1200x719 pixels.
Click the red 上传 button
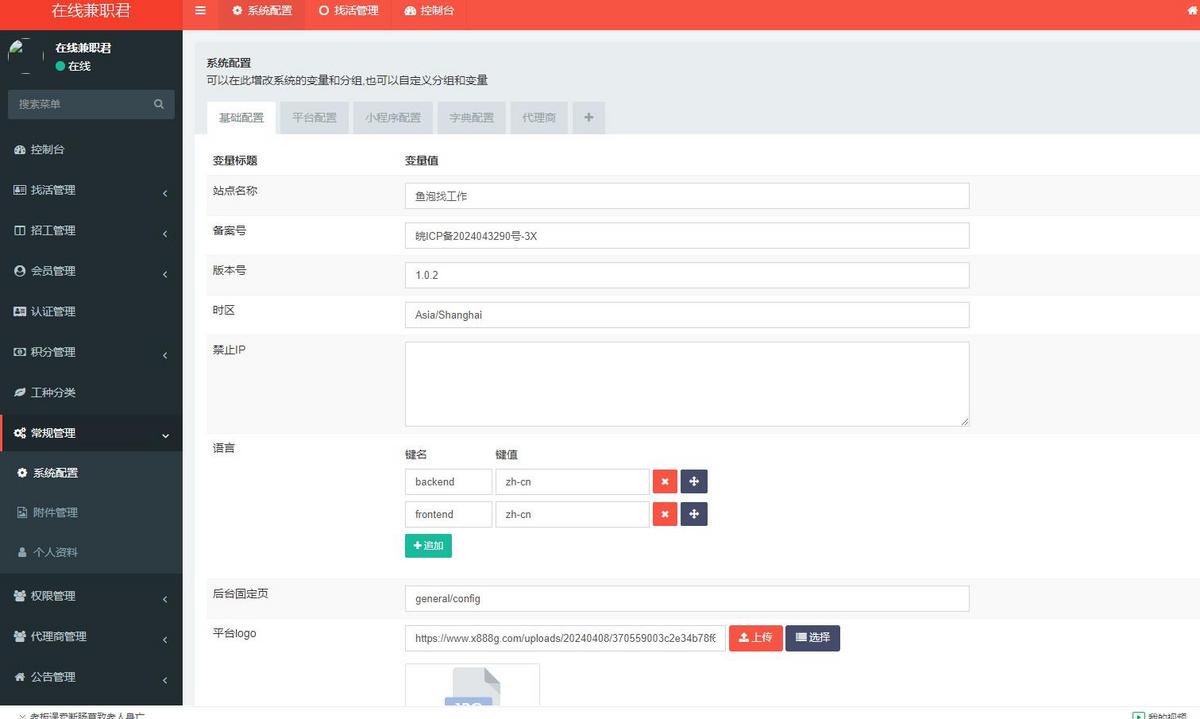pos(755,638)
